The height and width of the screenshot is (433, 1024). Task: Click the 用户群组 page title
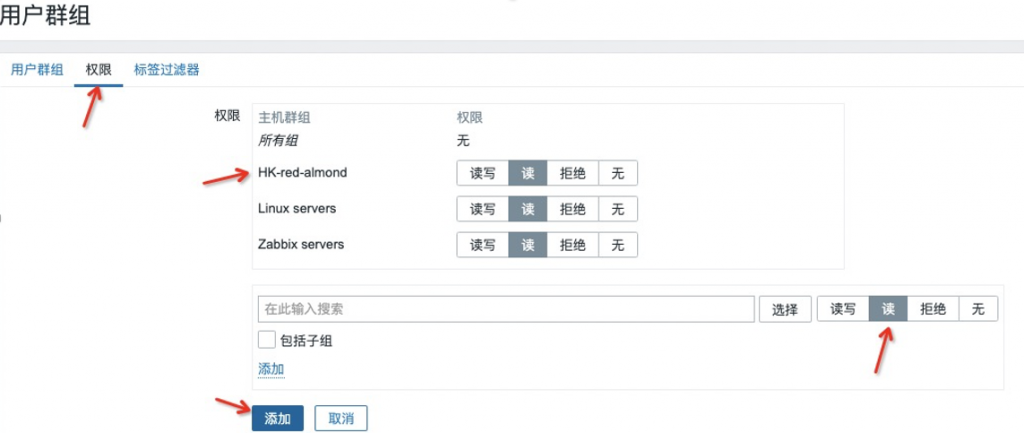(44, 16)
